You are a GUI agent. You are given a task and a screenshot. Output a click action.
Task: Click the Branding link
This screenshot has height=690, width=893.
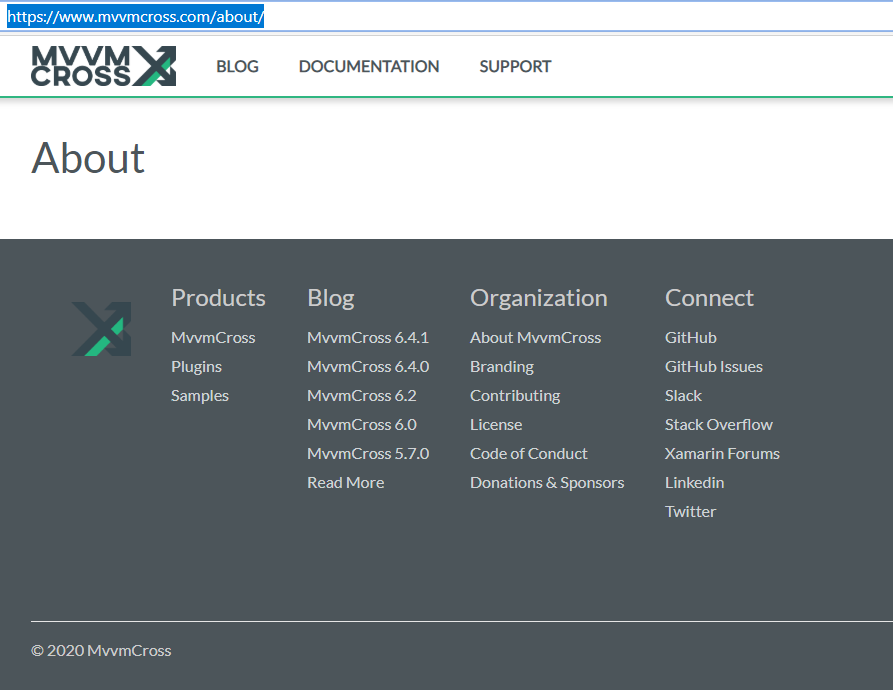[501, 366]
